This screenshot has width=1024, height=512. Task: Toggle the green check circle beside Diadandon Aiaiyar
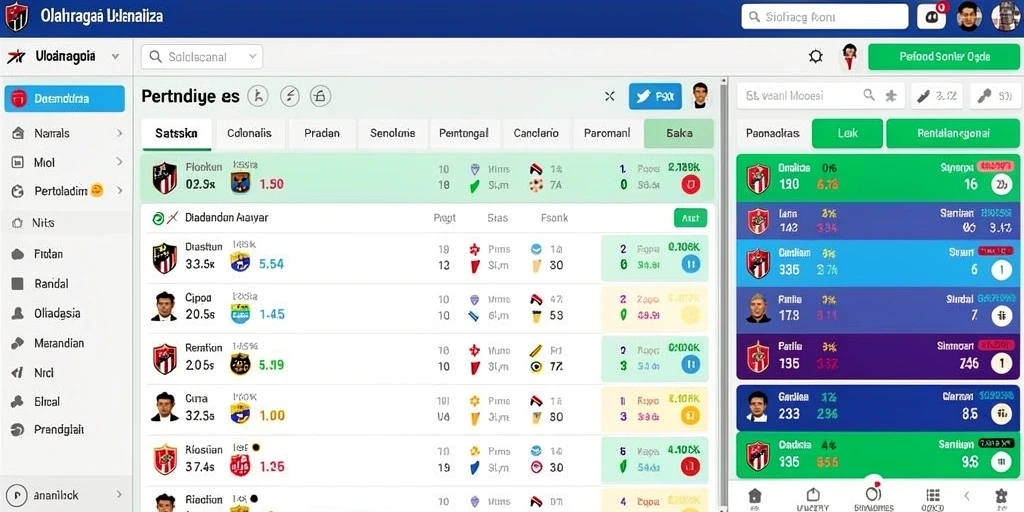pos(158,218)
